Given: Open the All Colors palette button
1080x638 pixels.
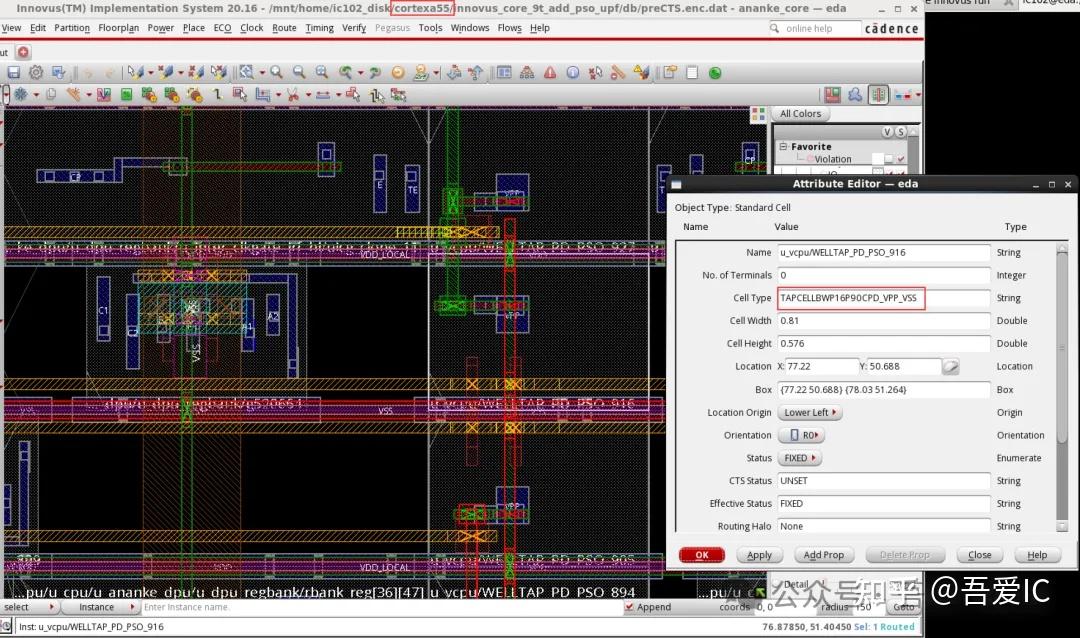Looking at the screenshot, I should click(799, 114).
